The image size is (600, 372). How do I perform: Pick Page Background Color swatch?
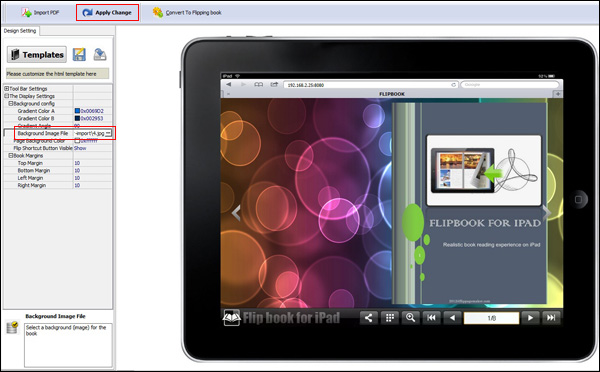point(77,141)
